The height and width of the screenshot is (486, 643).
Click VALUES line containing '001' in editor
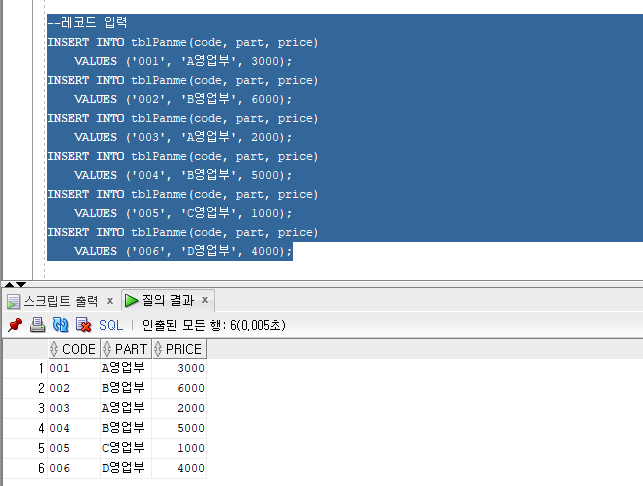[x=183, y=61]
